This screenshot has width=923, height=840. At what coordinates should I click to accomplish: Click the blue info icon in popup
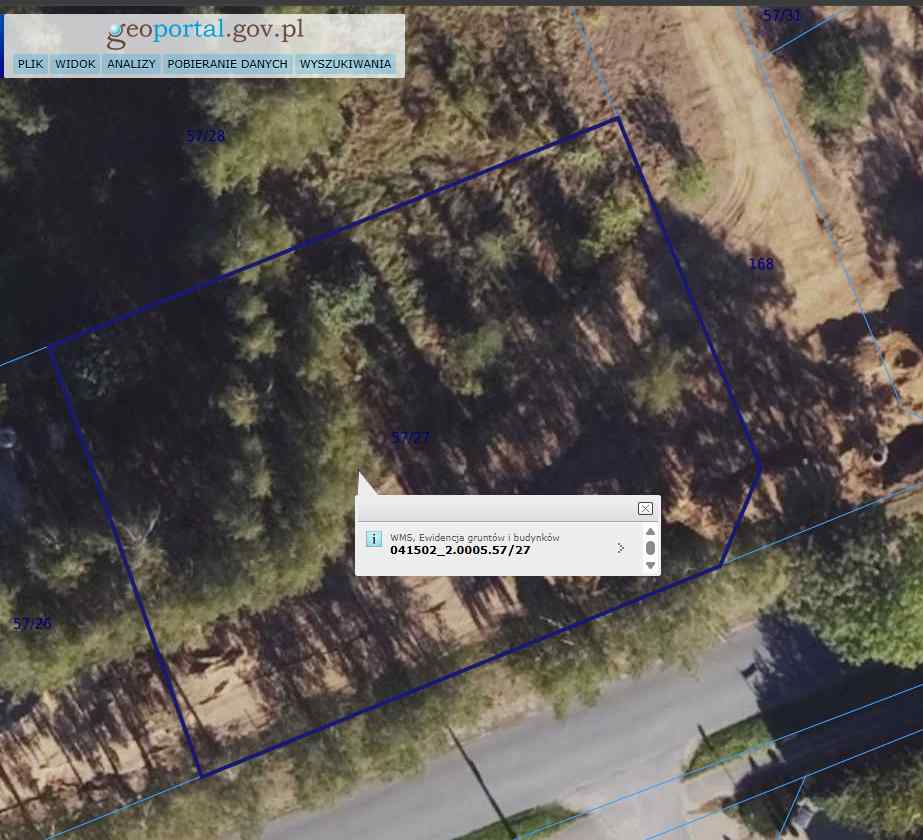click(x=374, y=540)
